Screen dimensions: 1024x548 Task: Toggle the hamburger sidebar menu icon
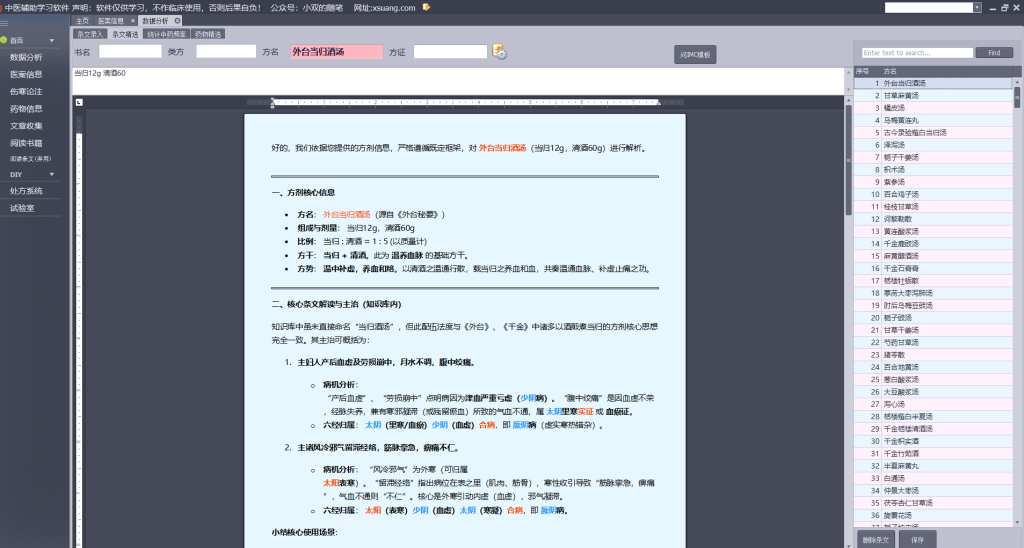click(4, 21)
